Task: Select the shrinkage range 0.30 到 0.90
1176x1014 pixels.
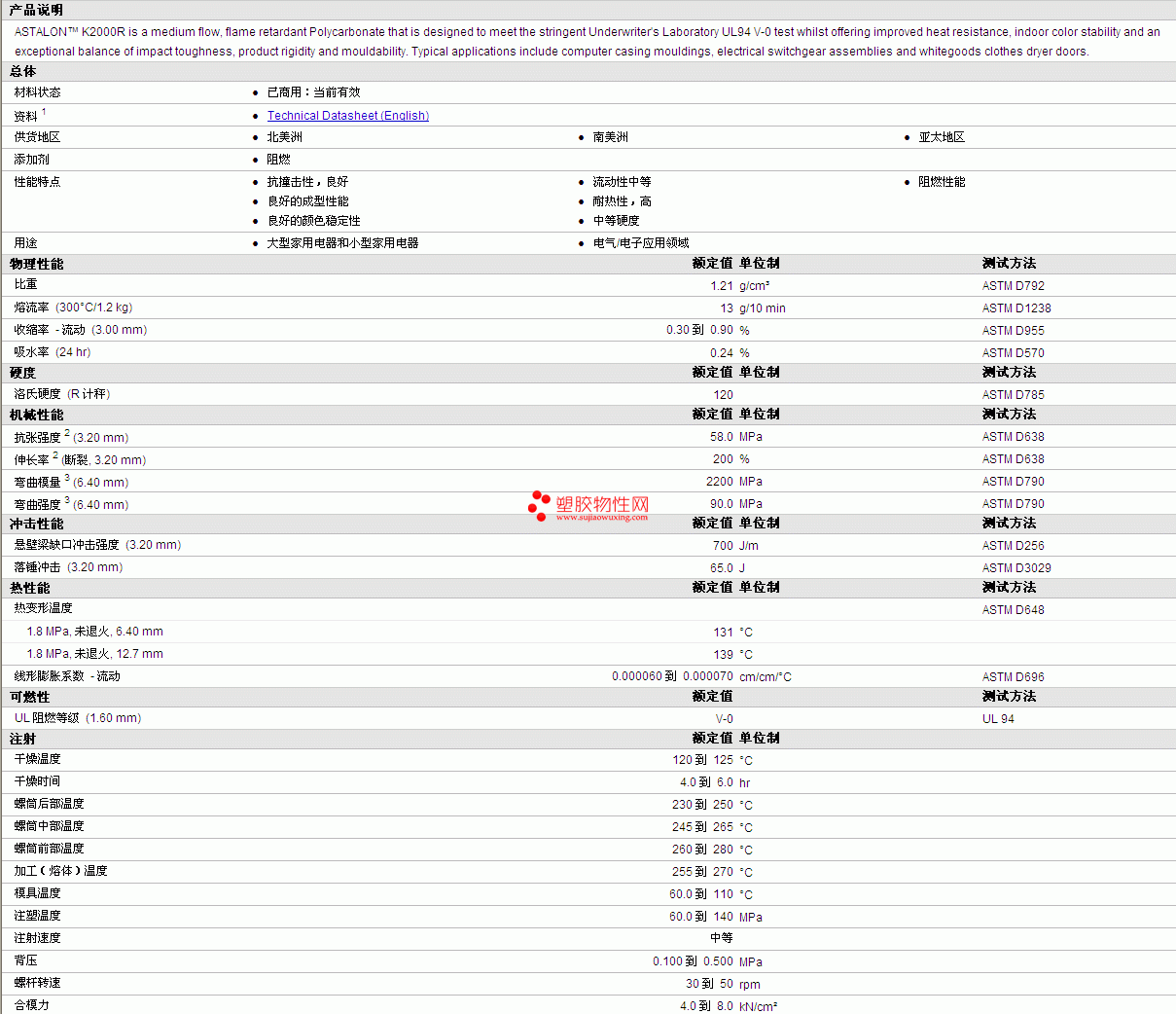Action: click(699, 330)
